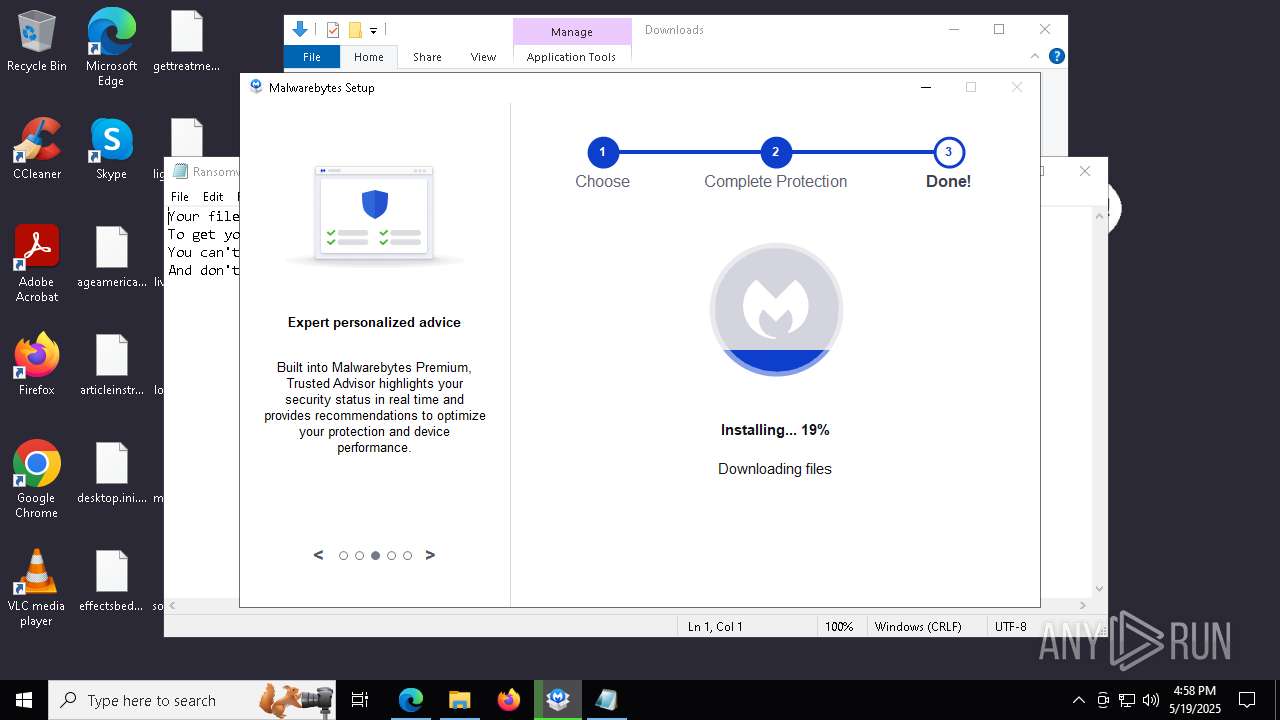Image resolution: width=1280 pixels, height=720 pixels.
Task: Switch to the Notepad taskbar icon
Action: [x=607, y=700]
